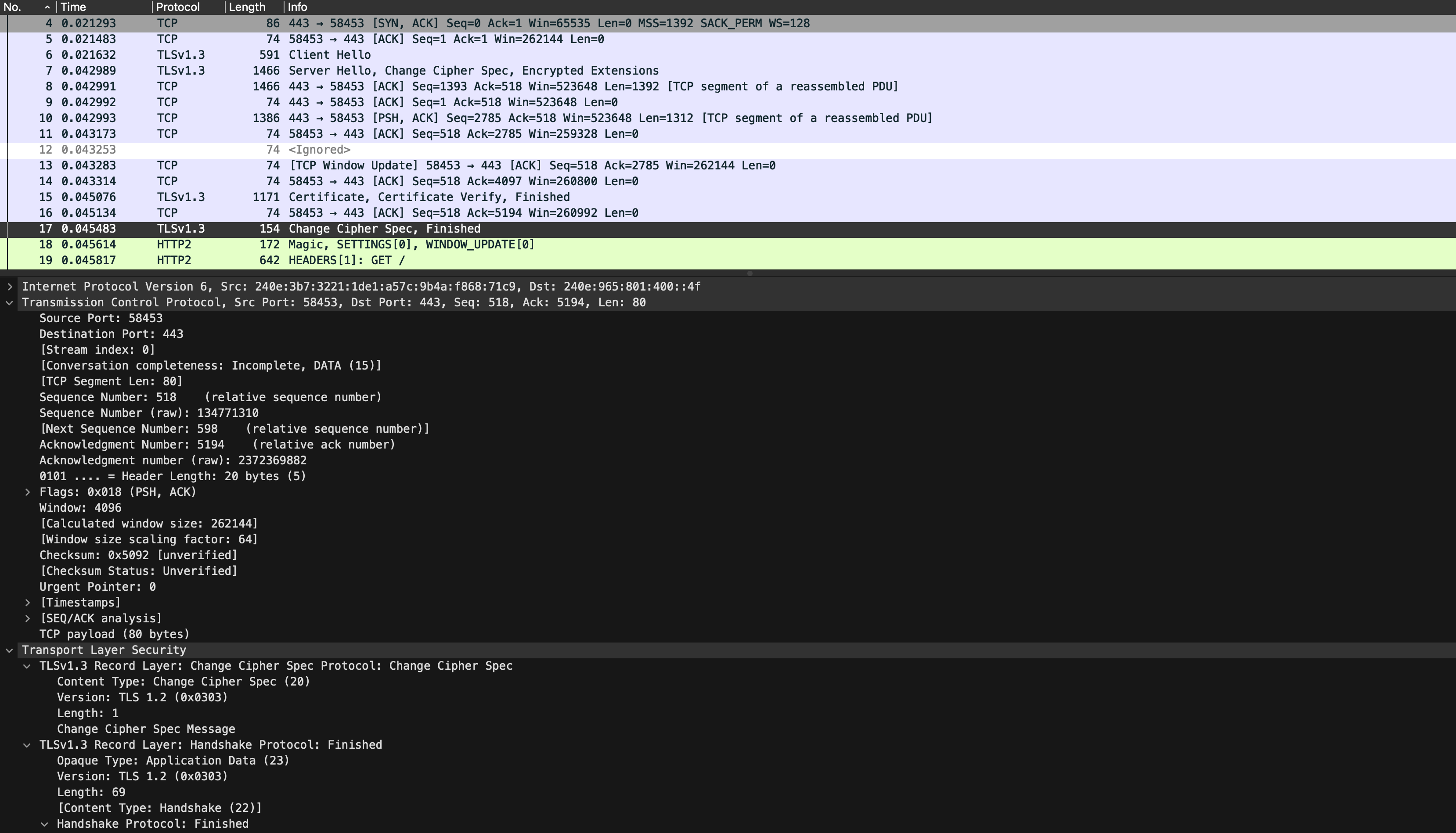Click Source Port: 58453 field
Screen dimensions: 1456x833
[x=101, y=318]
